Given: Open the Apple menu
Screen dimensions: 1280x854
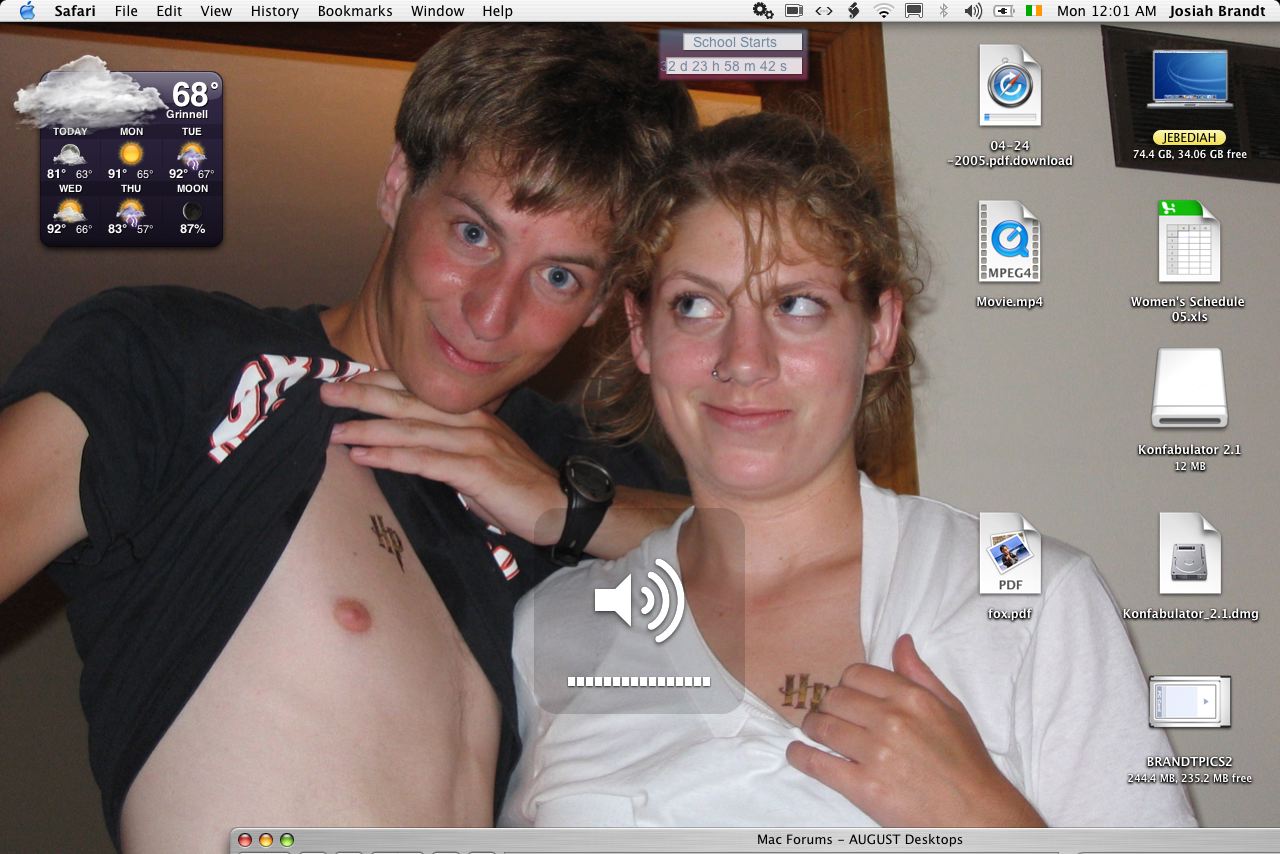Looking at the screenshot, I should pyautogui.click(x=27, y=11).
